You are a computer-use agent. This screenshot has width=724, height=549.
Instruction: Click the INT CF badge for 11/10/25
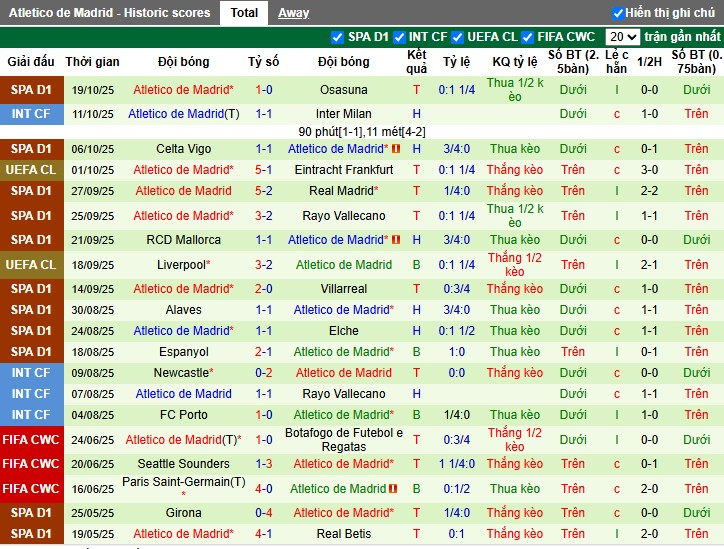pos(31,114)
